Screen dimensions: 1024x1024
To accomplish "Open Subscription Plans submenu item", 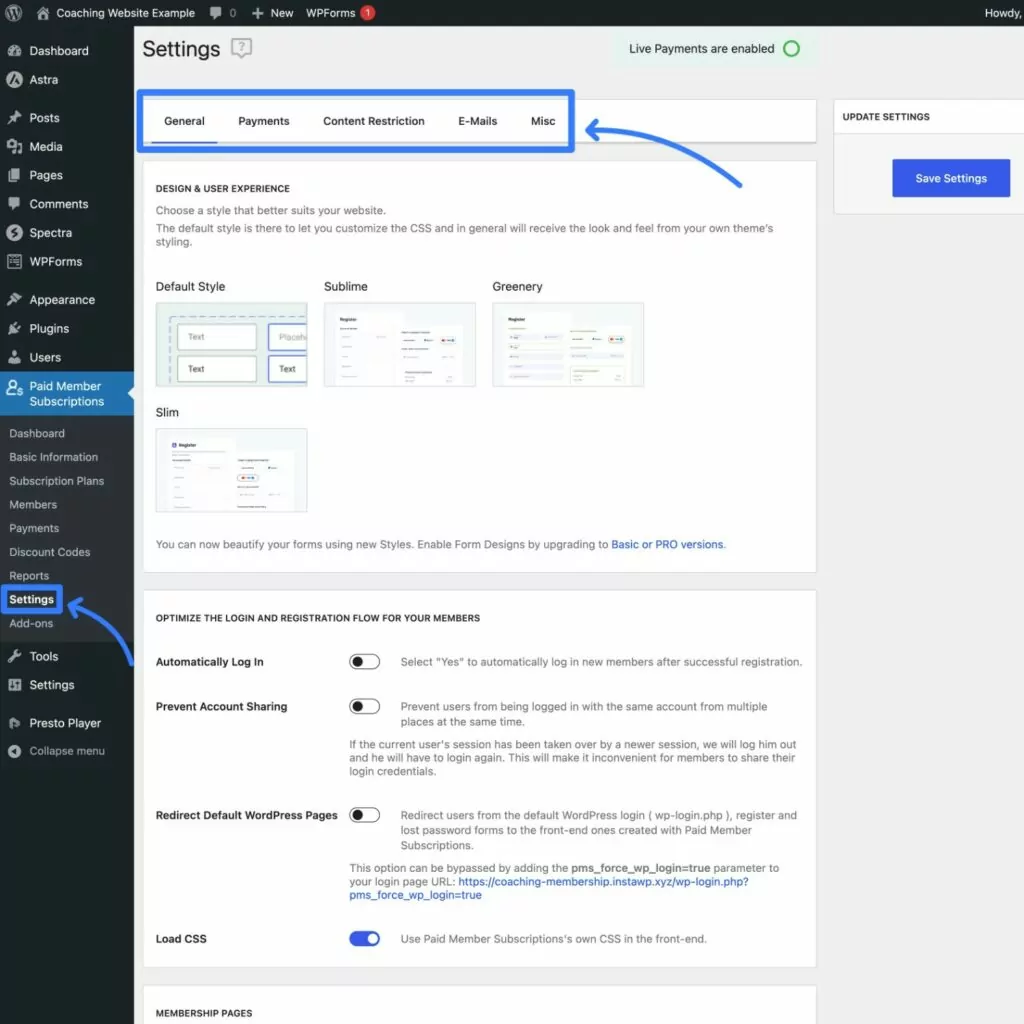I will [x=57, y=481].
